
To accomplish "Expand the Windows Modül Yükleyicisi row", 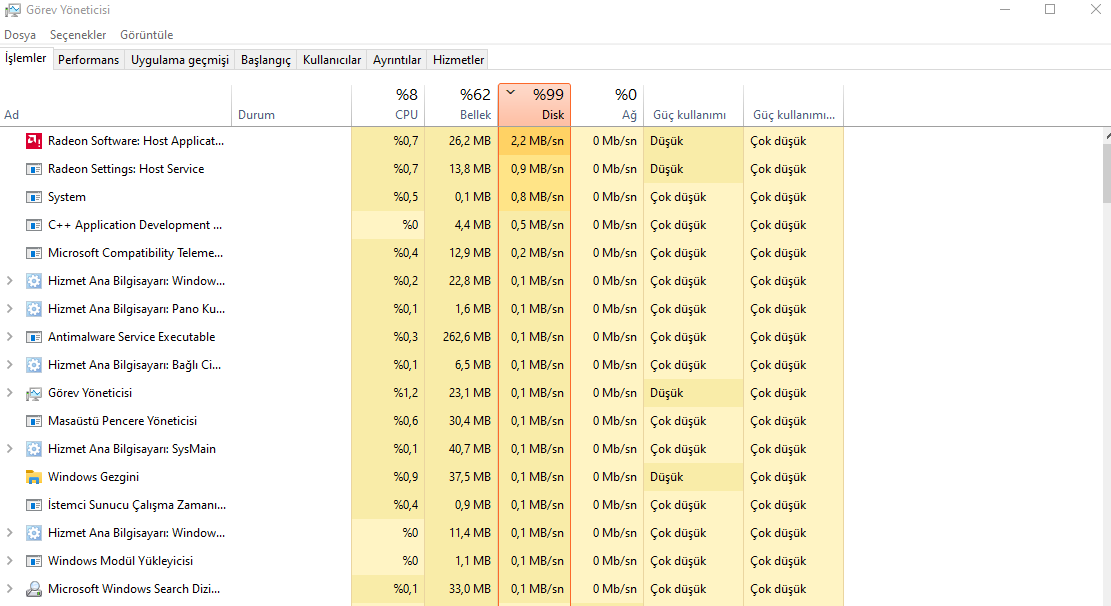I will 10,561.
